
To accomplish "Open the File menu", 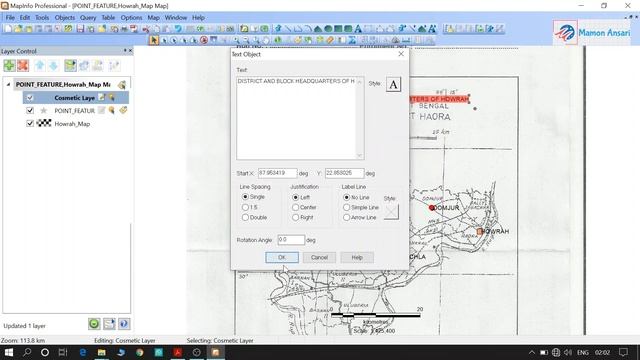I will [10, 18].
